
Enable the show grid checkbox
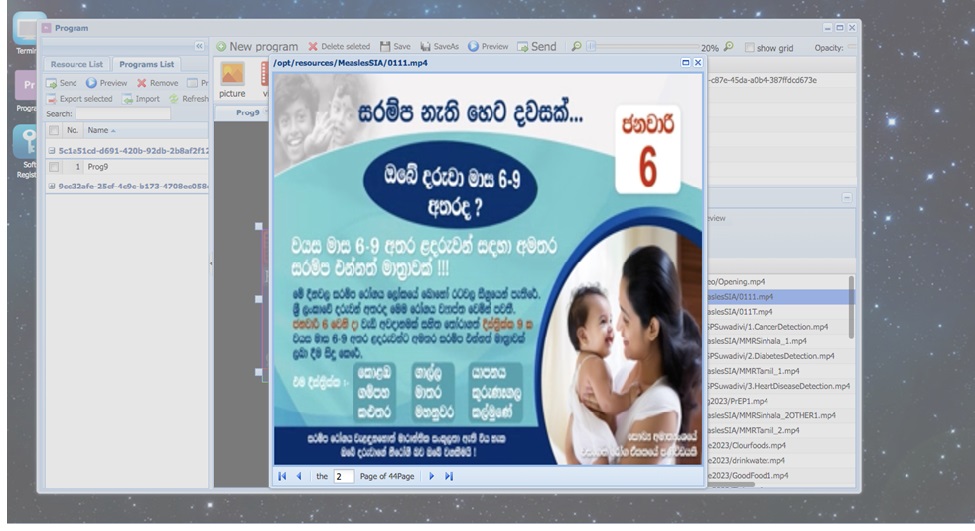click(x=748, y=47)
